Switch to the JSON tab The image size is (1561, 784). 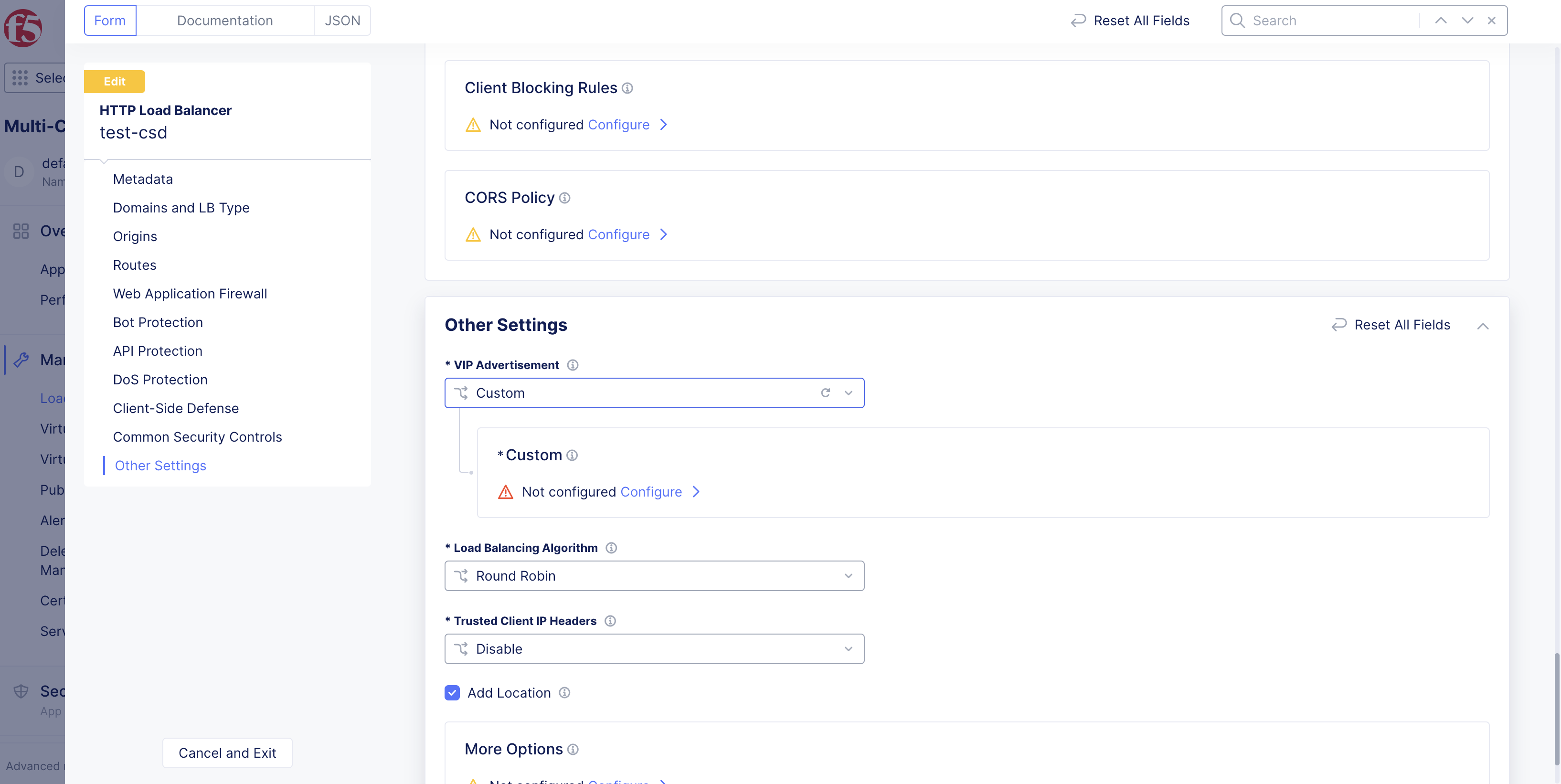click(342, 21)
